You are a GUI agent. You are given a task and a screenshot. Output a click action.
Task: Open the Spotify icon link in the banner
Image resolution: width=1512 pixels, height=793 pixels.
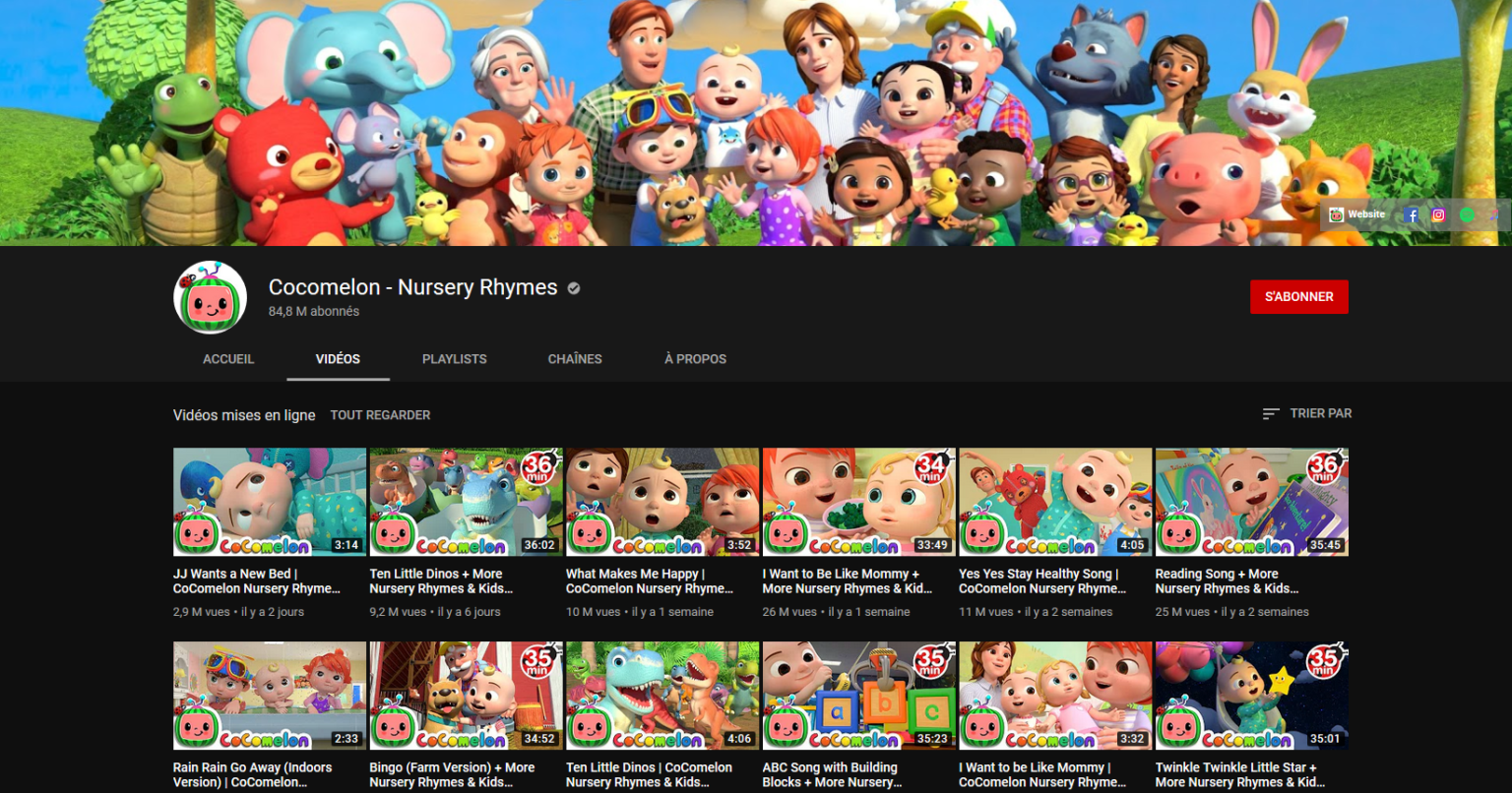click(x=1467, y=214)
